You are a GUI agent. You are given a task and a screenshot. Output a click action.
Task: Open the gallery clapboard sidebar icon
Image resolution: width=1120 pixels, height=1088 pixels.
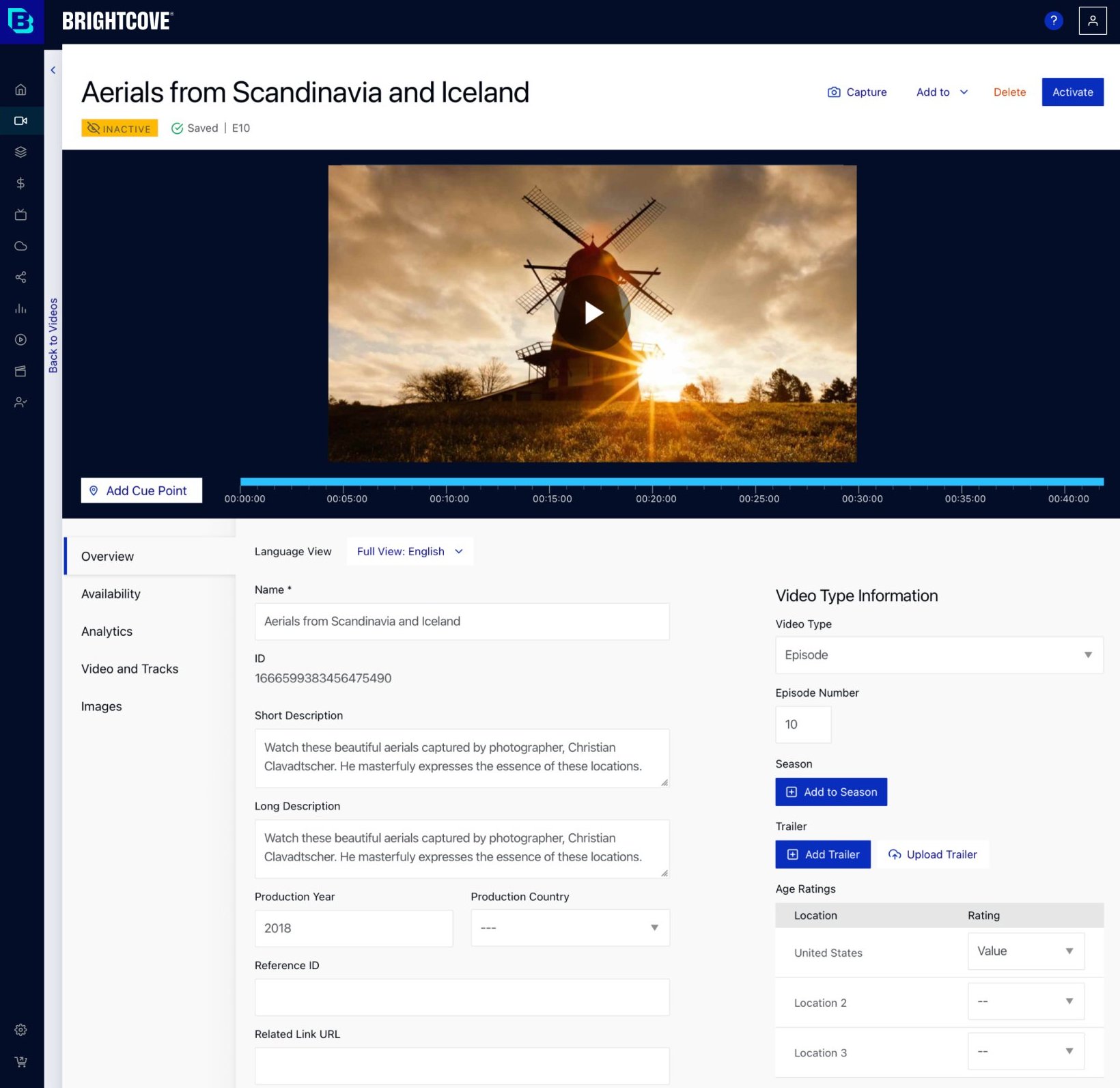pos(20,371)
